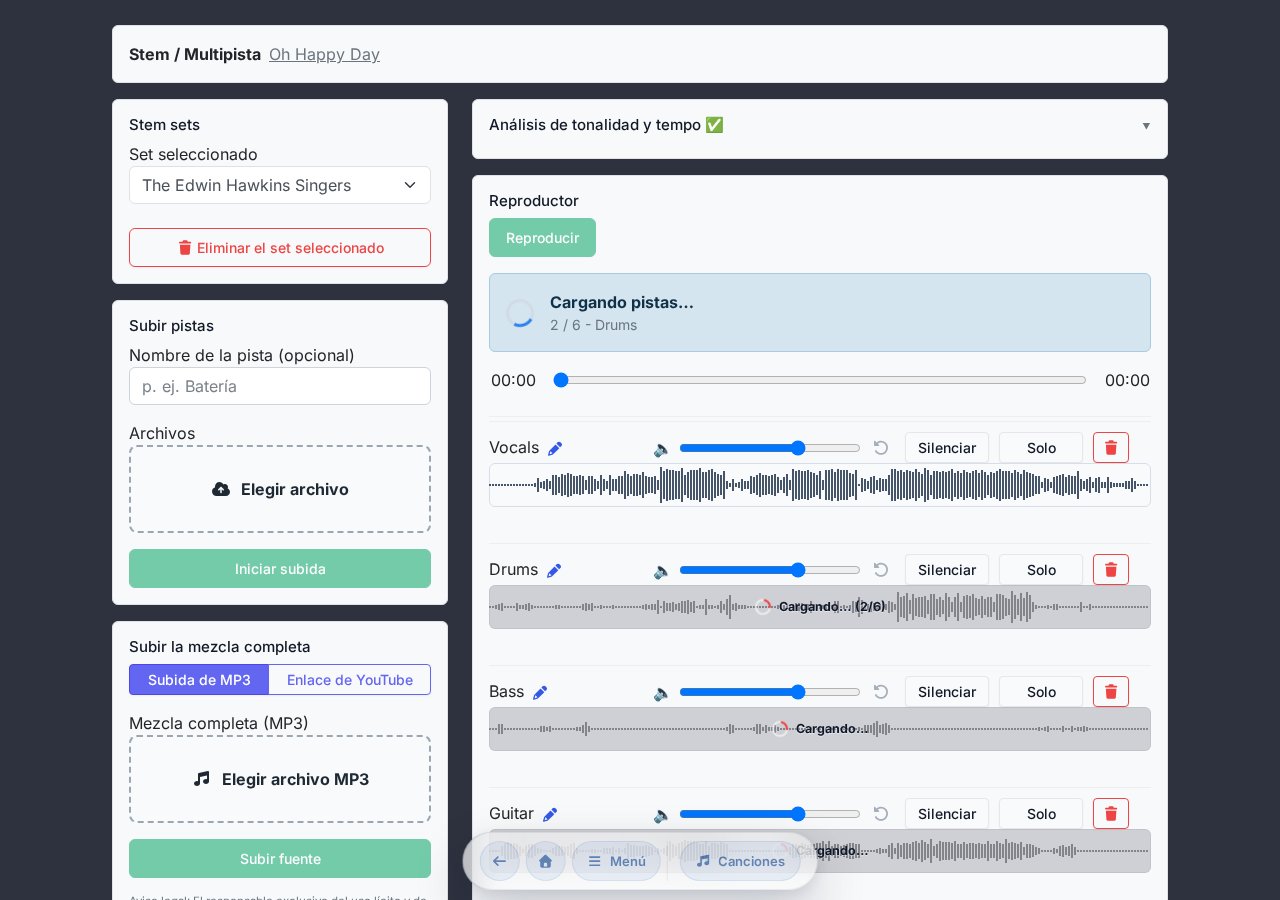Switch to Enlace de YouTube tab
The height and width of the screenshot is (900, 1280).
[x=350, y=679]
